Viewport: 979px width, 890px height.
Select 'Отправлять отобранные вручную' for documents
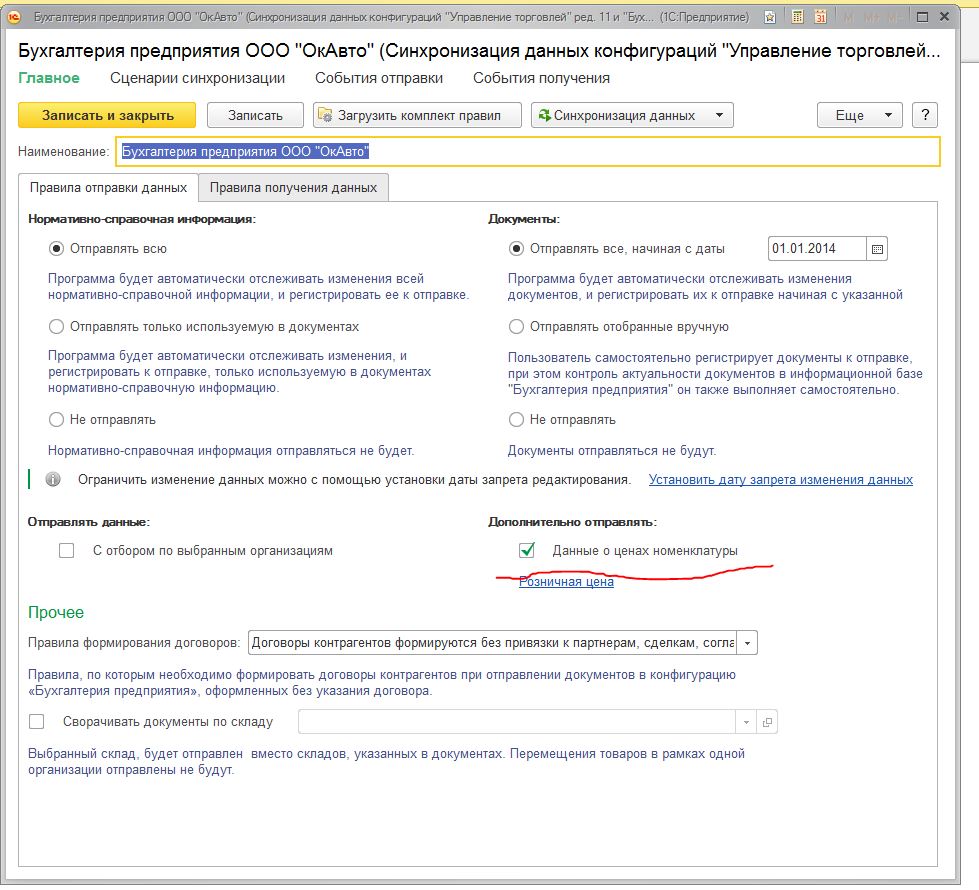pyautogui.click(x=517, y=326)
